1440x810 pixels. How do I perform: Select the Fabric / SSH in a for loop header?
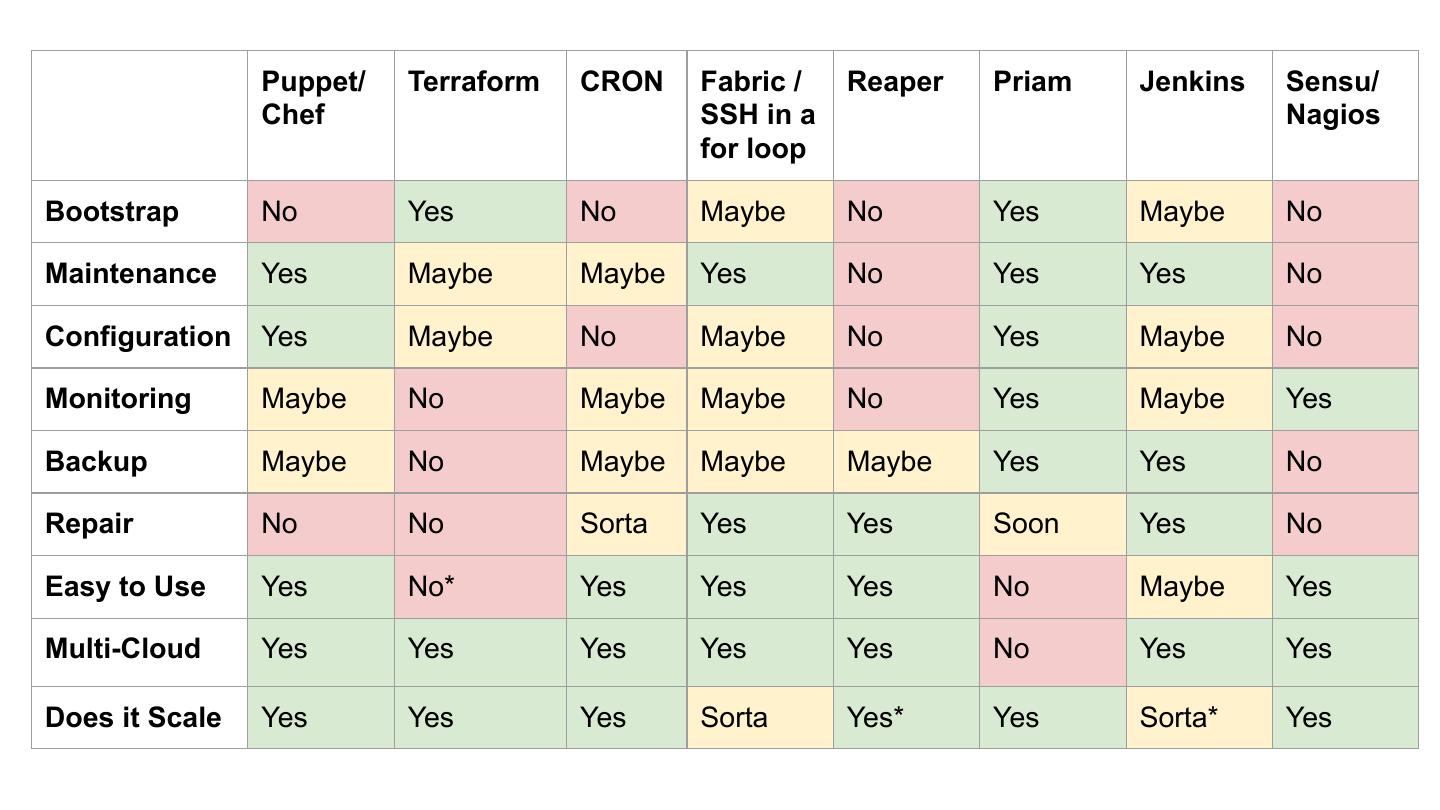click(x=757, y=115)
